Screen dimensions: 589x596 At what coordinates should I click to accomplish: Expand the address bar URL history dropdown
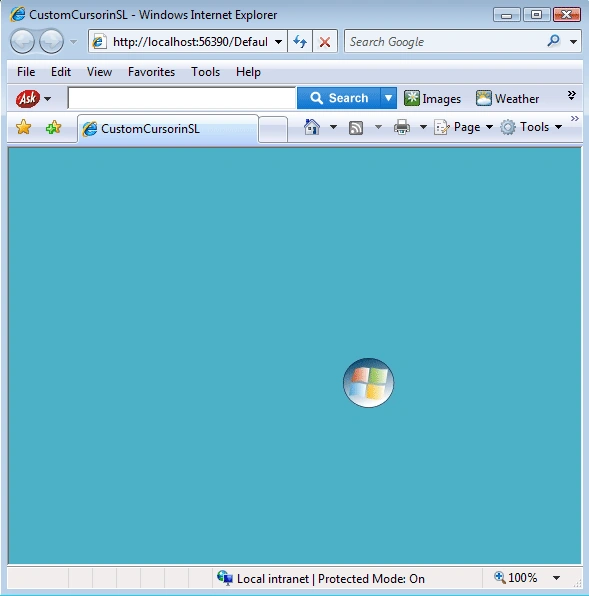click(x=279, y=42)
